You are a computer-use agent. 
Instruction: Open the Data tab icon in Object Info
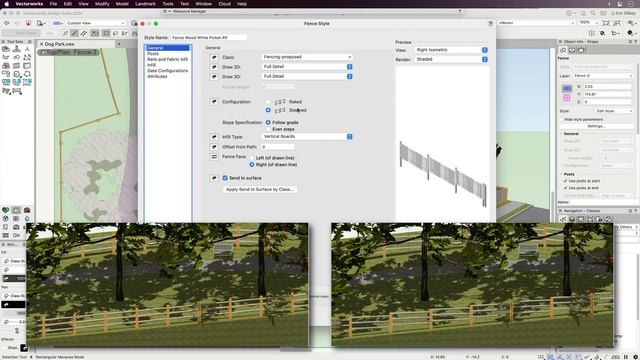[572, 50]
